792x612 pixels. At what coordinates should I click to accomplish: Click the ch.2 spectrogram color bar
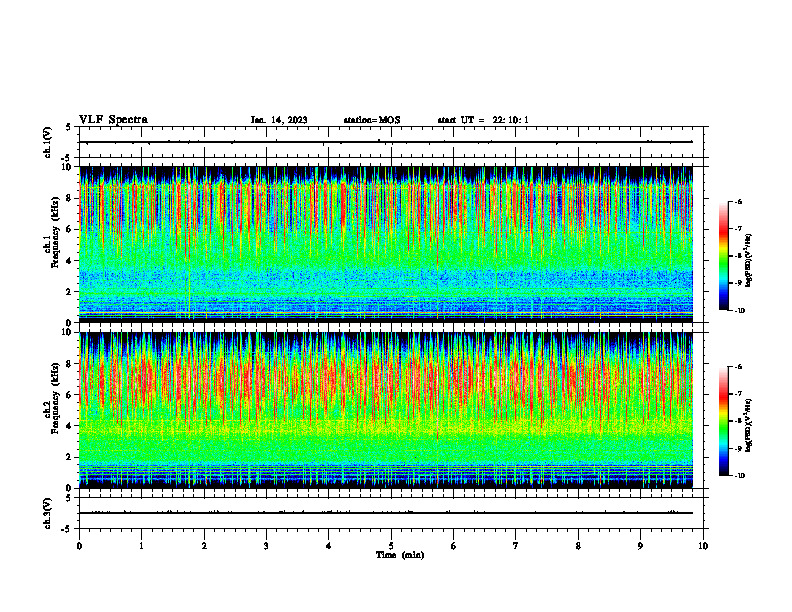coord(723,421)
